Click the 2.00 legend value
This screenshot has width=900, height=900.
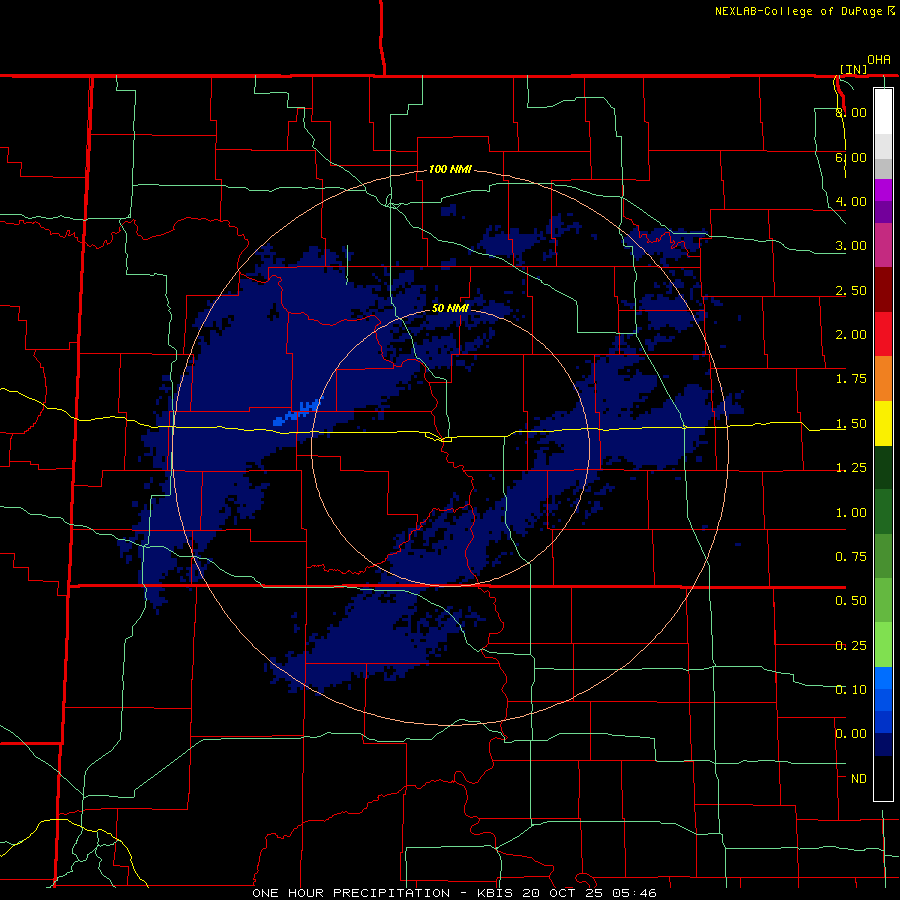[851, 335]
